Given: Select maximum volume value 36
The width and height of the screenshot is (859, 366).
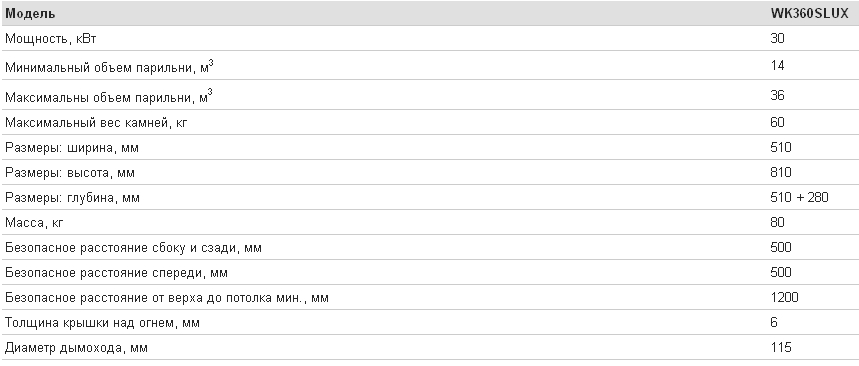Looking at the screenshot, I should click(777, 95).
